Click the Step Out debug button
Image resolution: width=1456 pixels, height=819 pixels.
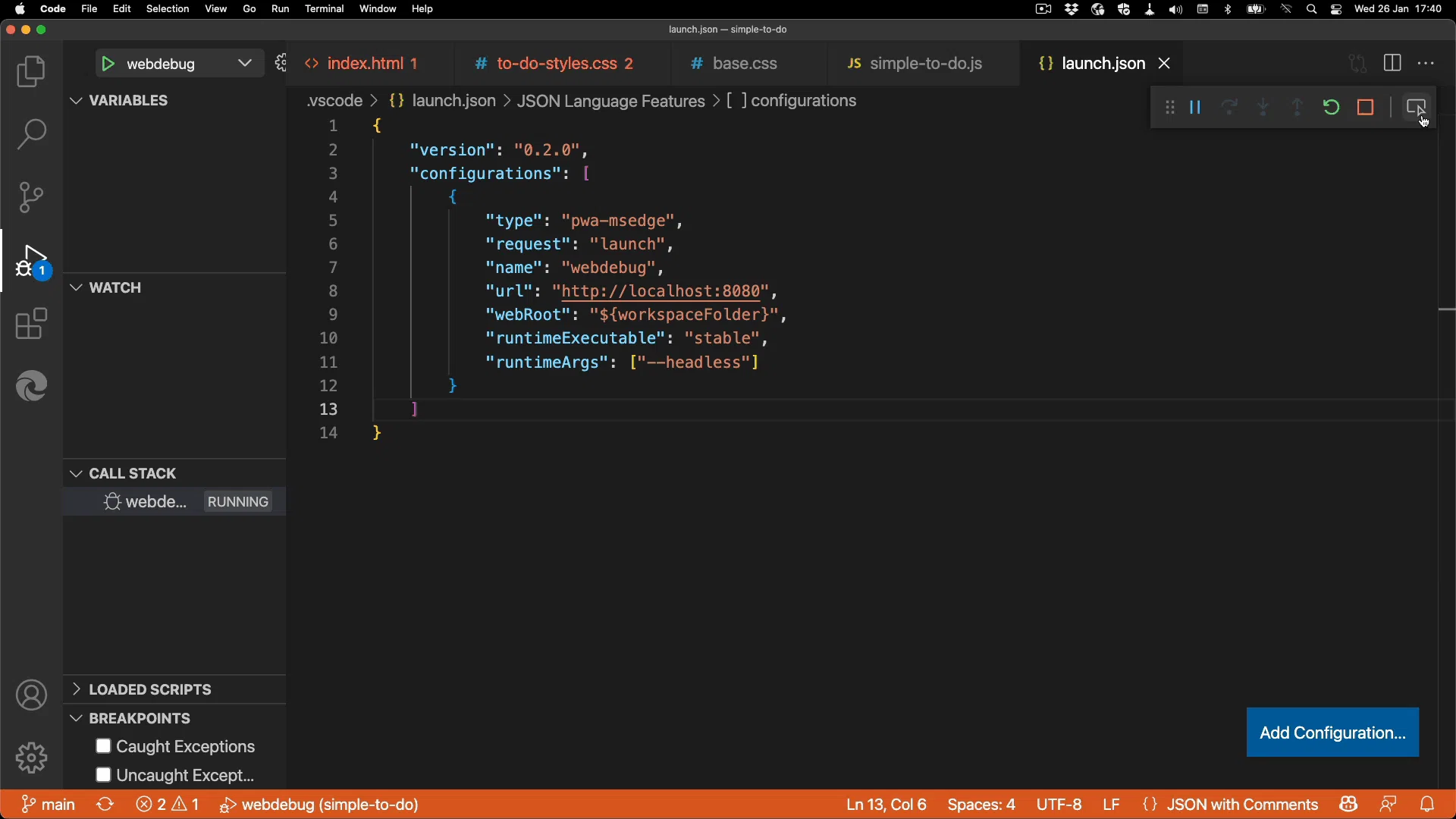pos(1298,108)
